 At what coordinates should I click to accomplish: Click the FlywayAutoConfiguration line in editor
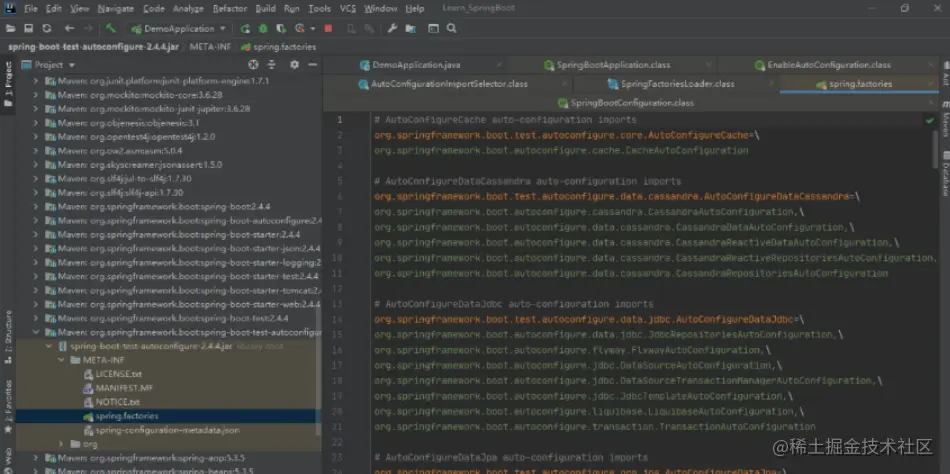tap(573, 350)
